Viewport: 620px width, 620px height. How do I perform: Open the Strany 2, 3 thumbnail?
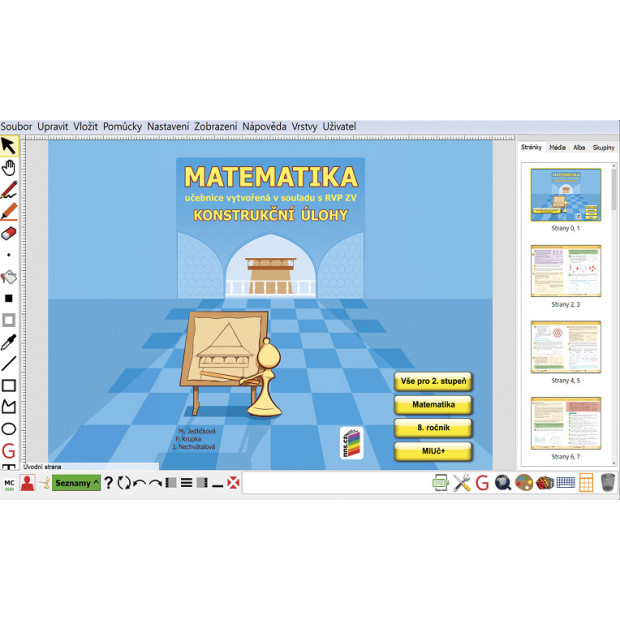coord(565,270)
